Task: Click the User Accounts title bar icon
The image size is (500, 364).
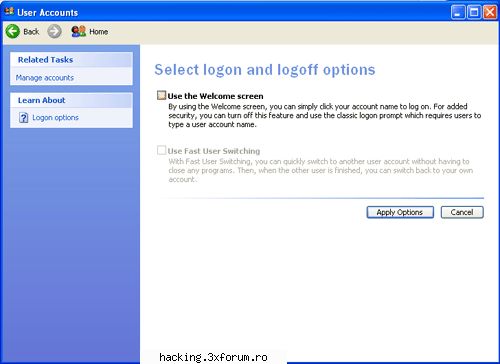Action: pos(9,12)
